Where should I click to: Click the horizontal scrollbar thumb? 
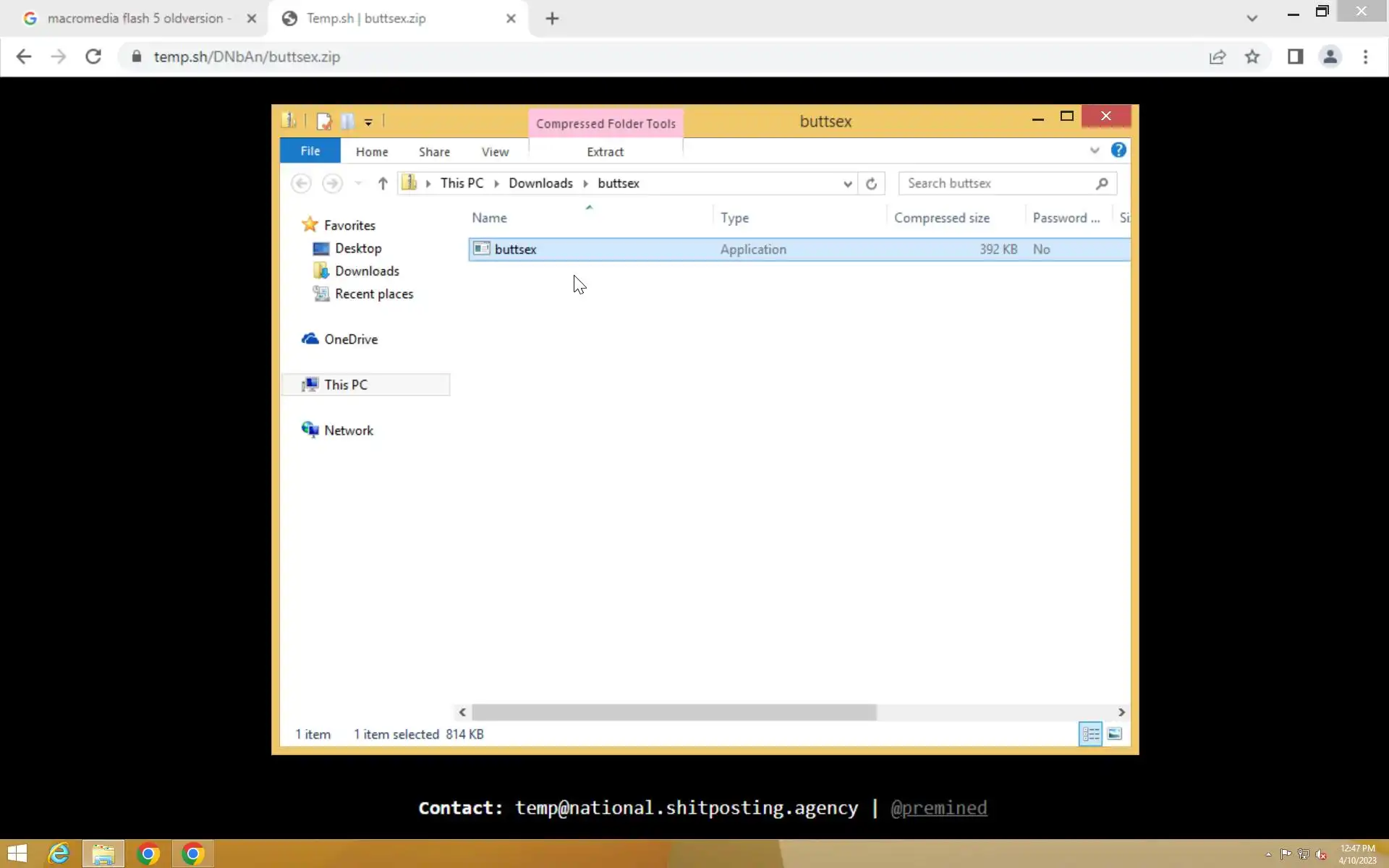673,712
